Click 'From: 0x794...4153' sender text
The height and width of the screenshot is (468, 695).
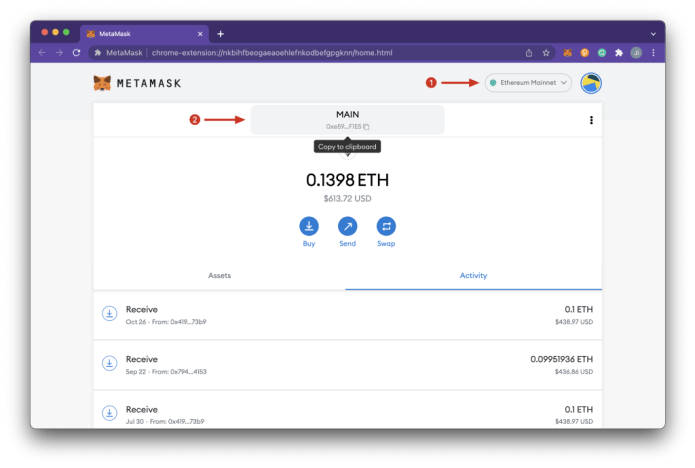pyautogui.click(x=179, y=372)
